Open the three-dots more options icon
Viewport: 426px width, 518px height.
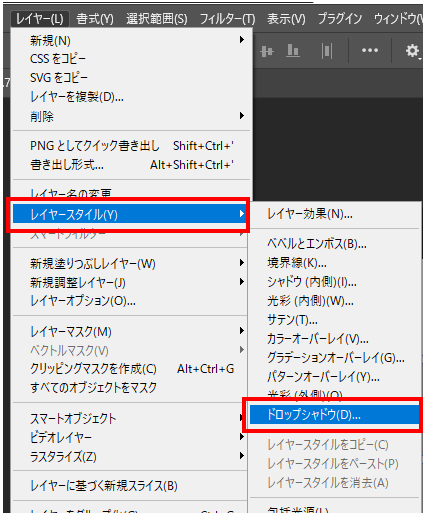[370, 50]
